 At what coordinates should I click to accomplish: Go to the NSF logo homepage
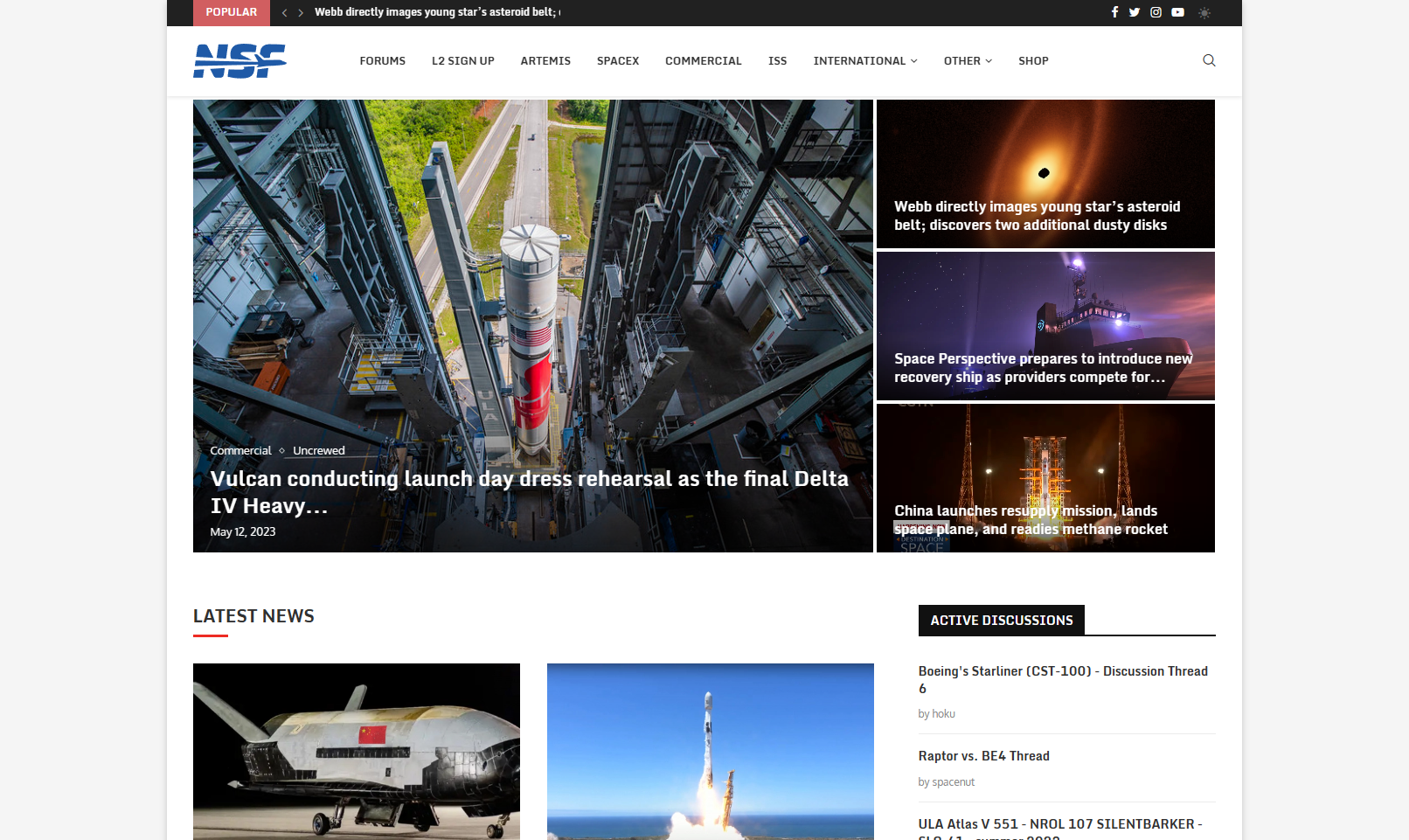pos(239,61)
